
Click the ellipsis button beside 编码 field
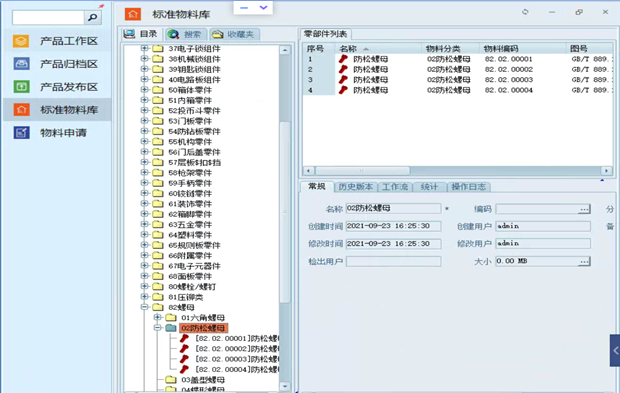pyautogui.click(x=584, y=209)
